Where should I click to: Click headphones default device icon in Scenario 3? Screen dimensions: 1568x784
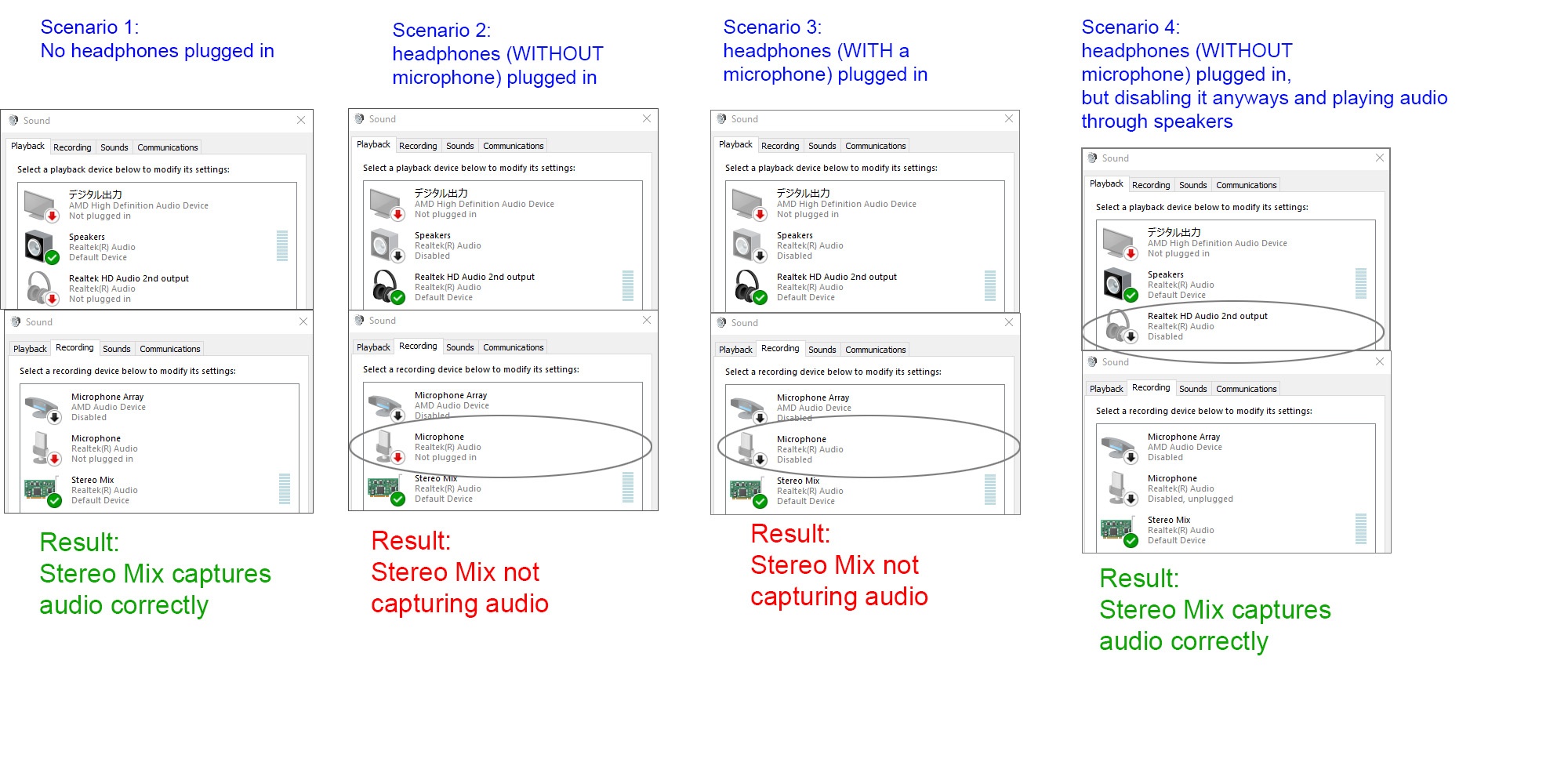pyautogui.click(x=750, y=287)
